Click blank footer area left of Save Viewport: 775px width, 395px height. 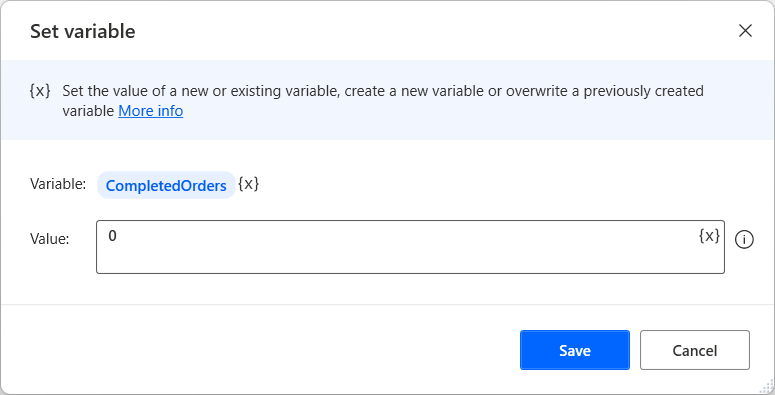[x=257, y=350]
